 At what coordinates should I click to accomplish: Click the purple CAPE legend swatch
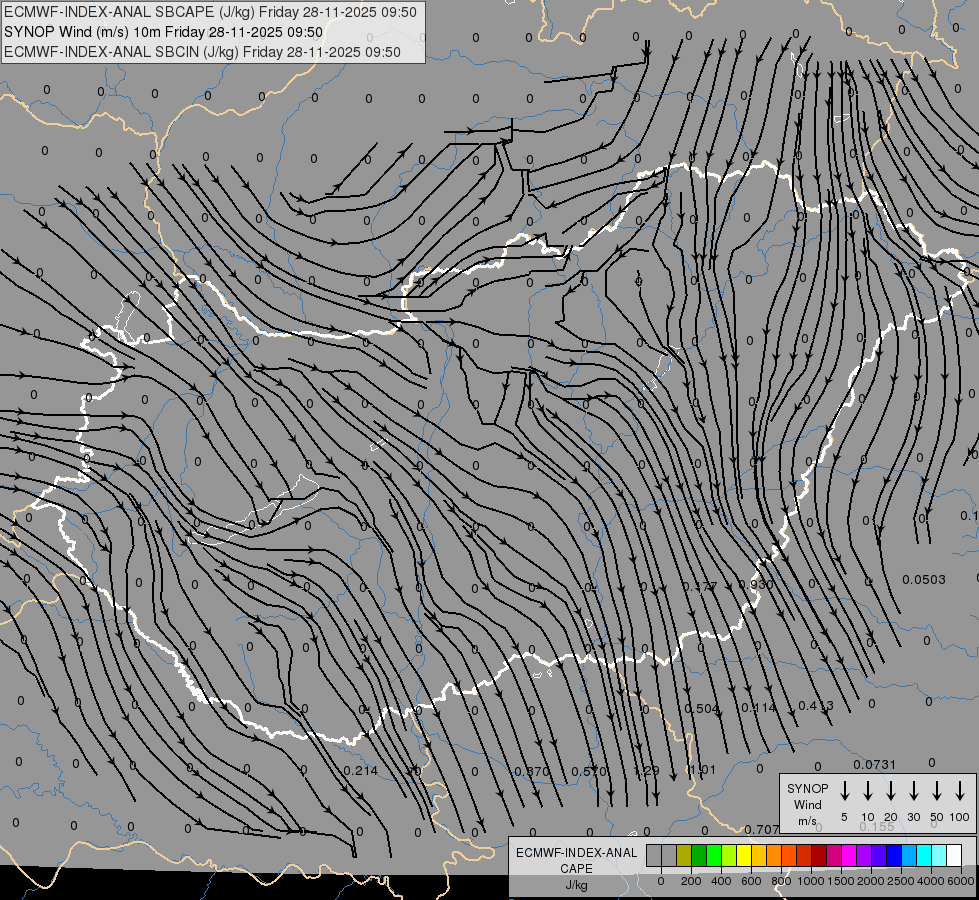click(x=865, y=856)
